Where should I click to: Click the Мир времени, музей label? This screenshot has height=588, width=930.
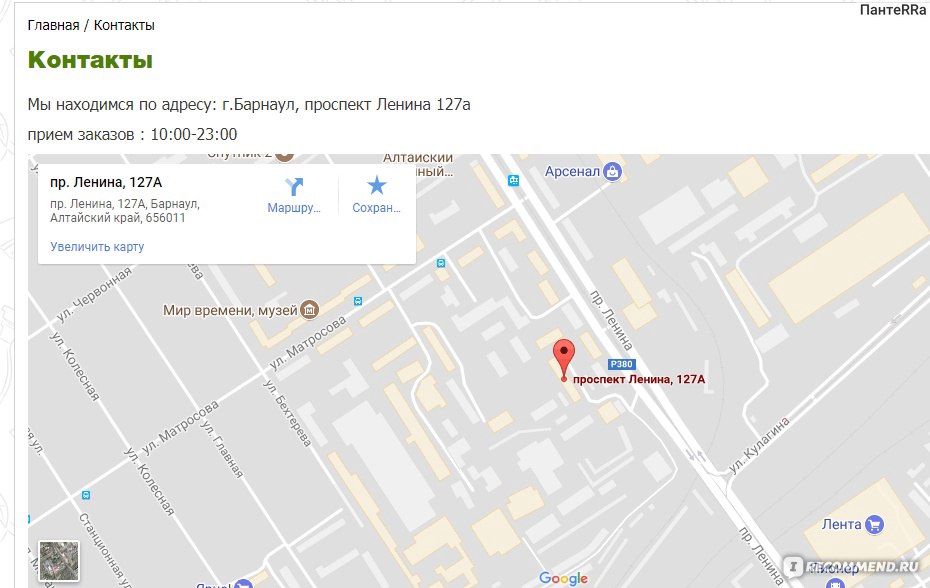(x=230, y=310)
